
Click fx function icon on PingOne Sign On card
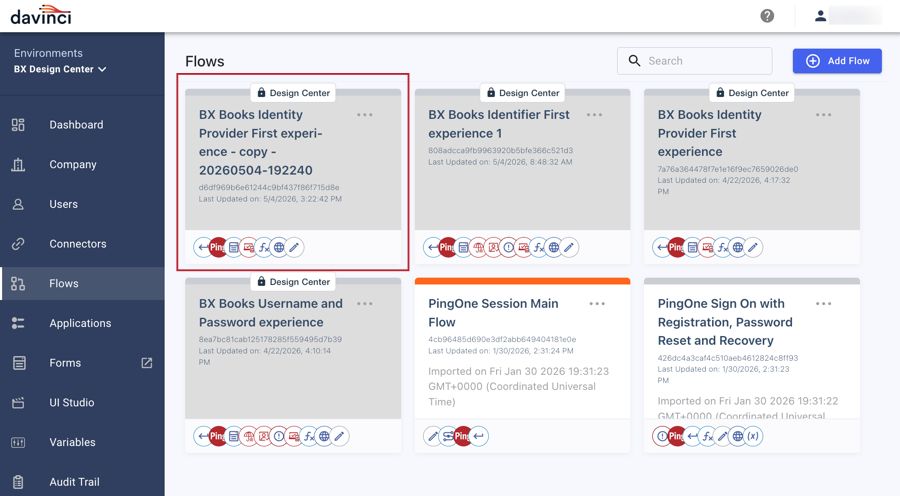[x=708, y=436]
